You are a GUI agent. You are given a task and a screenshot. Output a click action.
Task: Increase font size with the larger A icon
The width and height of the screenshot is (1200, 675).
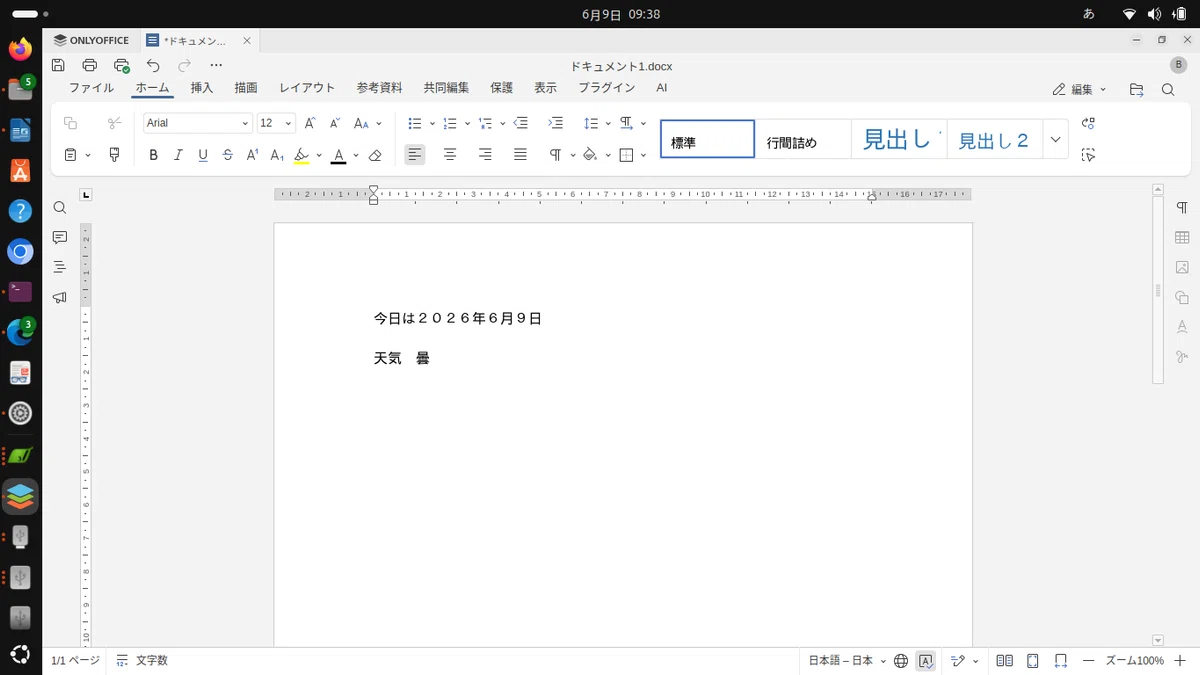tap(310, 123)
